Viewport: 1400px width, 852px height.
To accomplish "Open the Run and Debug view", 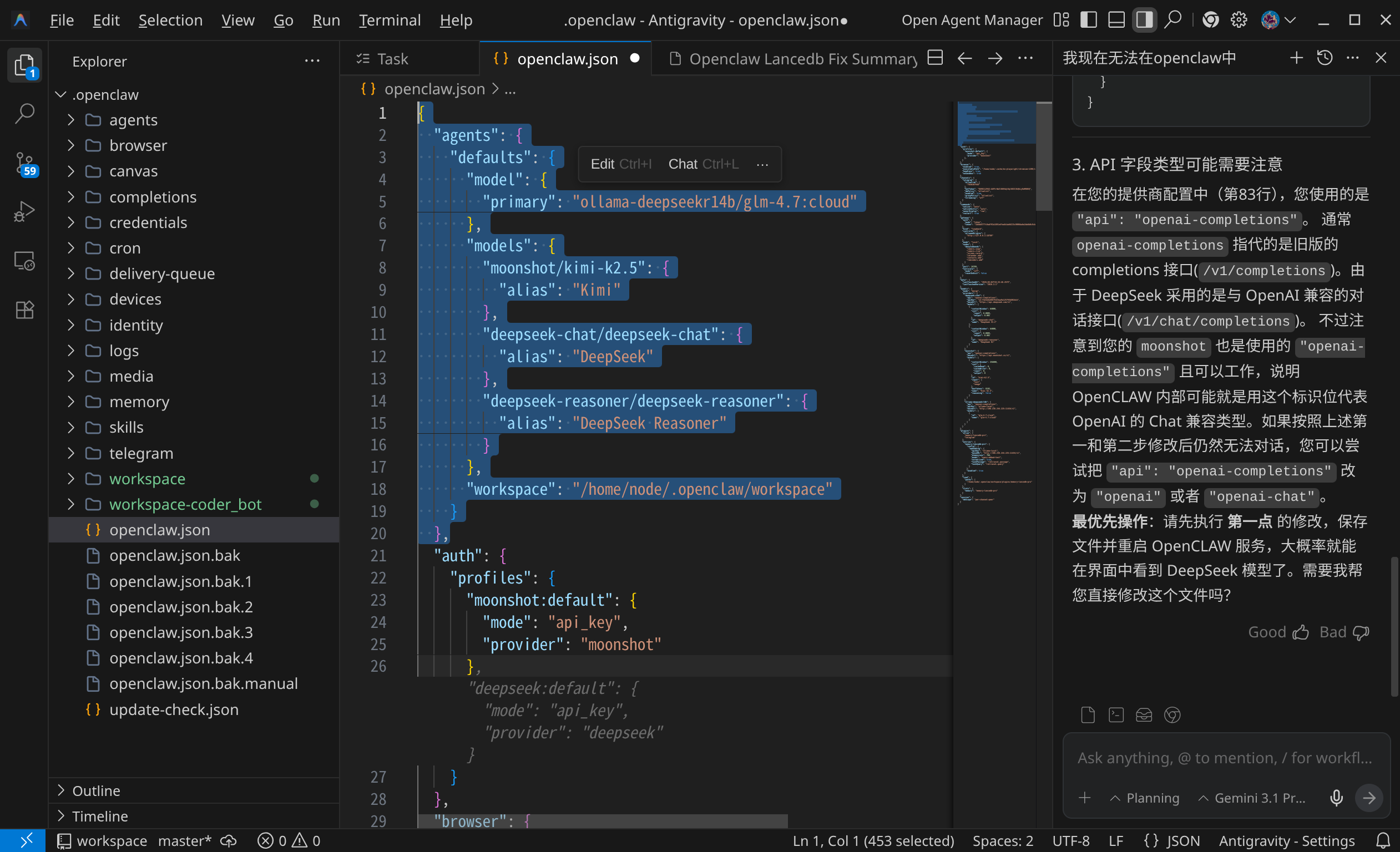I will pos(24,211).
